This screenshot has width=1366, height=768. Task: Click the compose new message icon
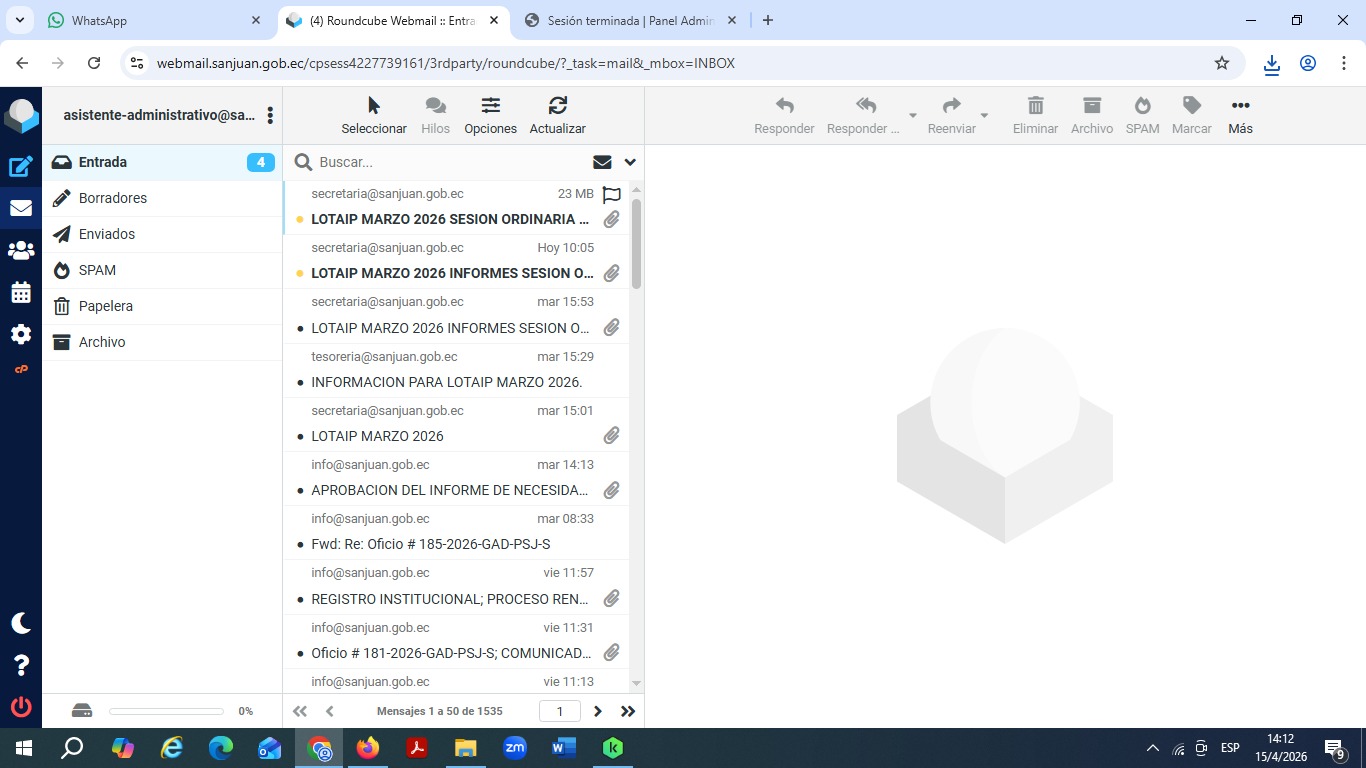(x=21, y=167)
